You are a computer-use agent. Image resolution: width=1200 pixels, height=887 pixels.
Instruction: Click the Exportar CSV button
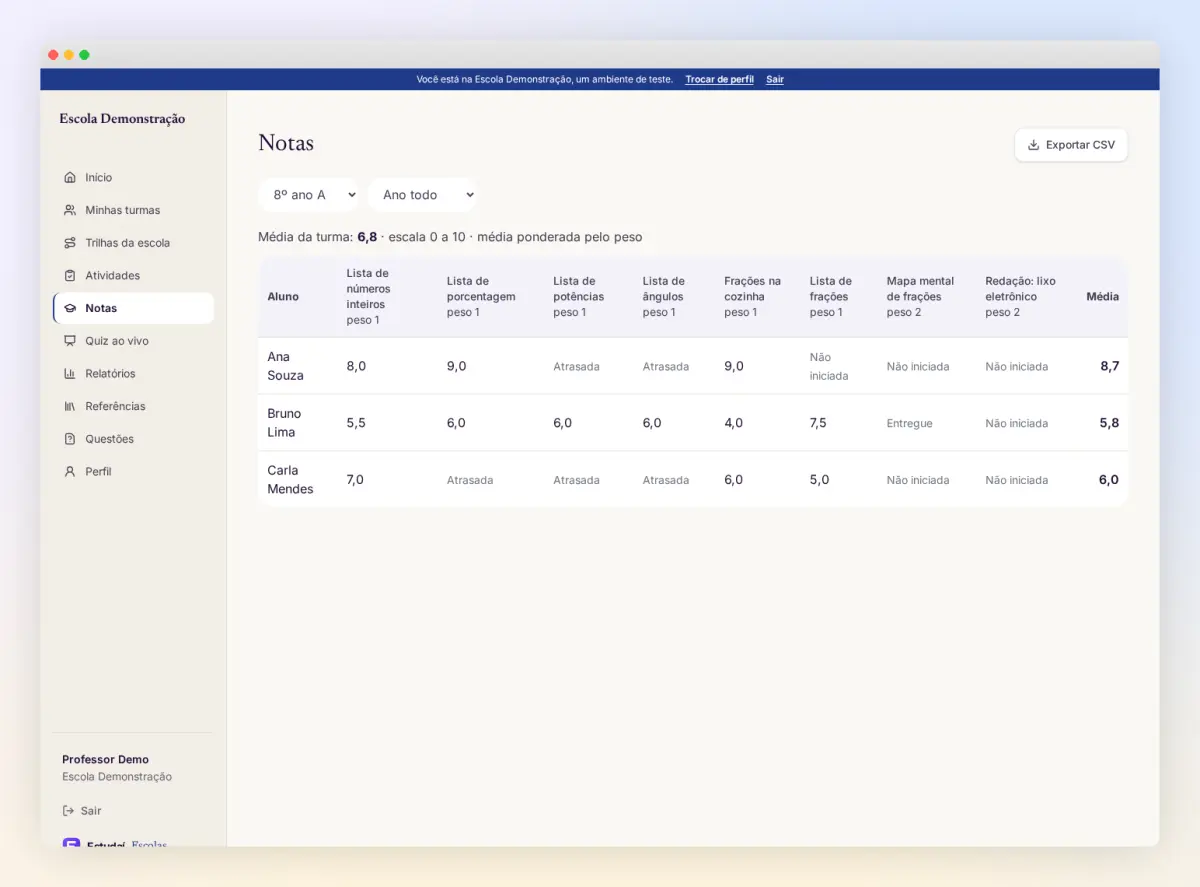pos(1071,145)
